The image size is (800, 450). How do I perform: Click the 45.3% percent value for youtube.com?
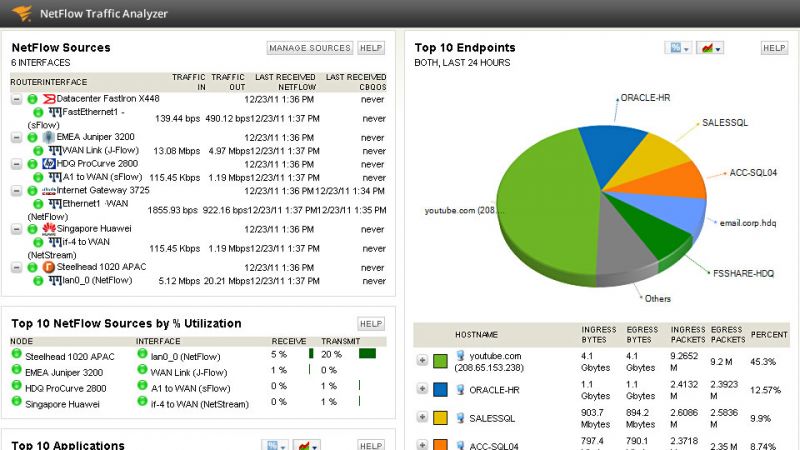(763, 362)
